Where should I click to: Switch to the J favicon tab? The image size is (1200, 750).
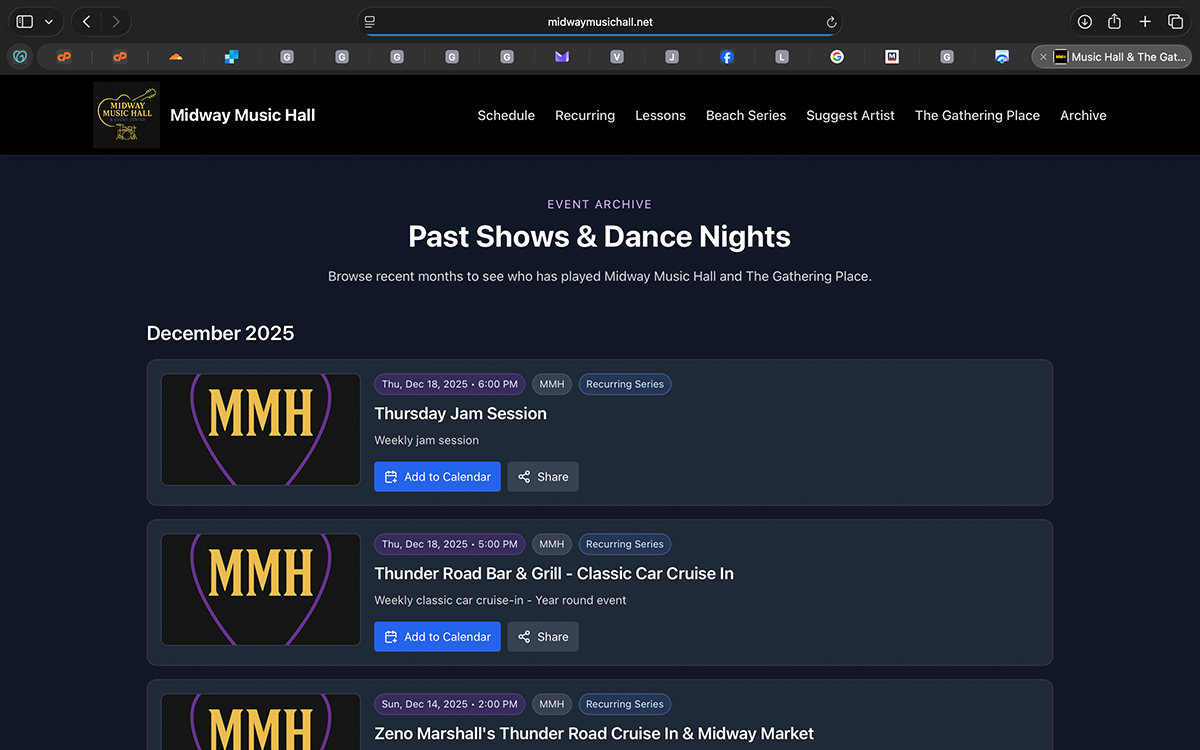click(x=672, y=57)
